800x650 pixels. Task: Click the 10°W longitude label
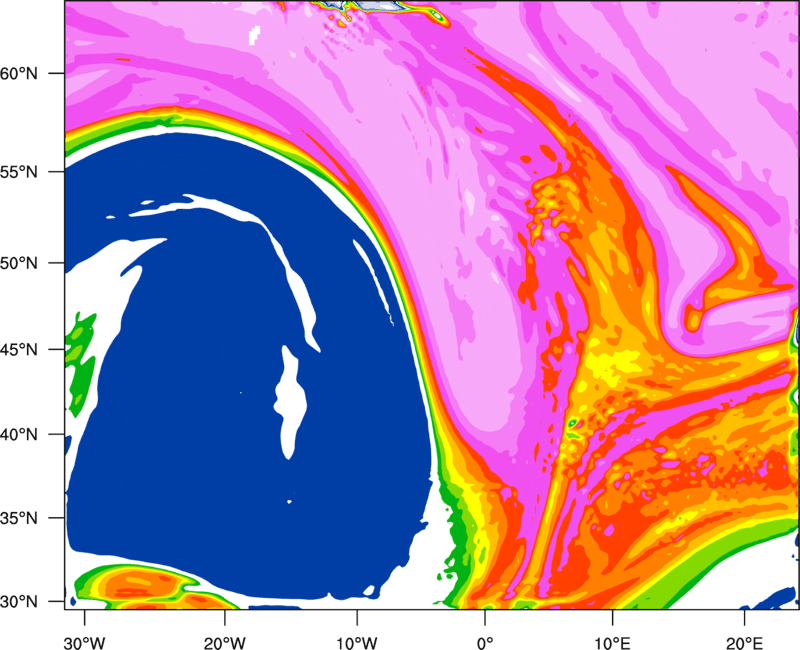click(x=357, y=643)
